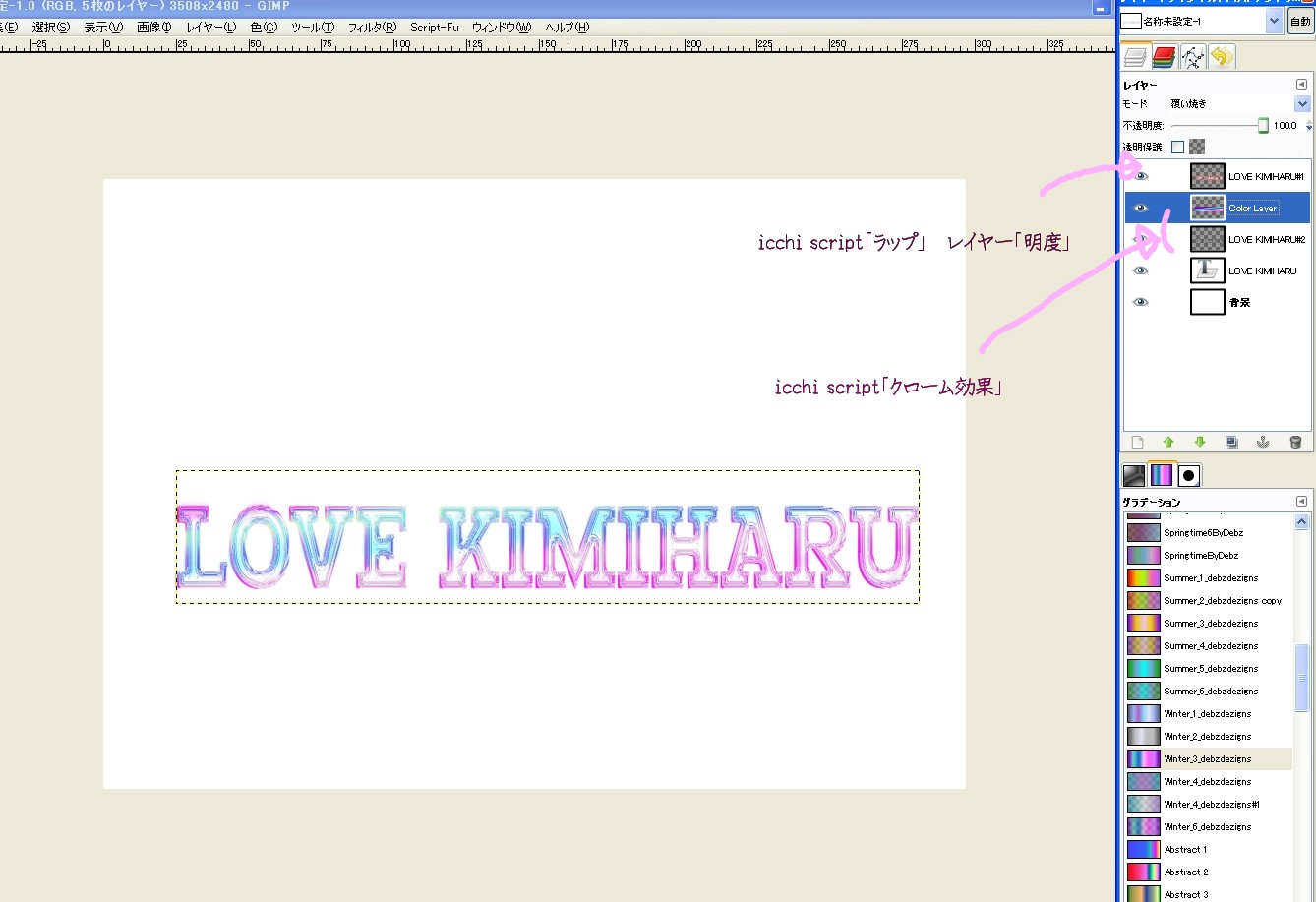Open the Layers panel configuration menu arrow
This screenshot has height=902, width=1316.
tap(1302, 85)
